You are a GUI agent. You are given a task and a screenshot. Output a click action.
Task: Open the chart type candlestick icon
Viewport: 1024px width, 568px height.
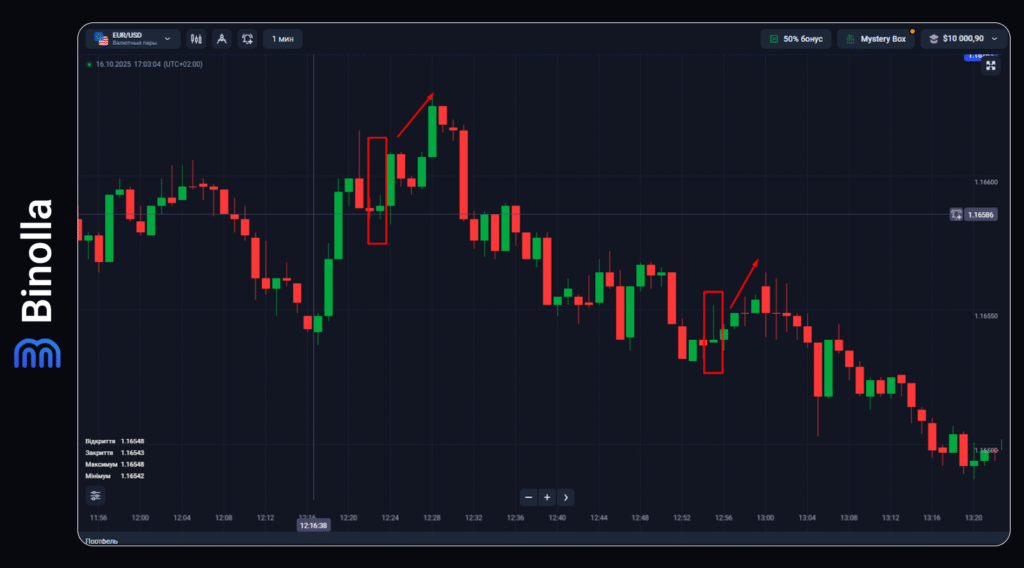point(196,39)
